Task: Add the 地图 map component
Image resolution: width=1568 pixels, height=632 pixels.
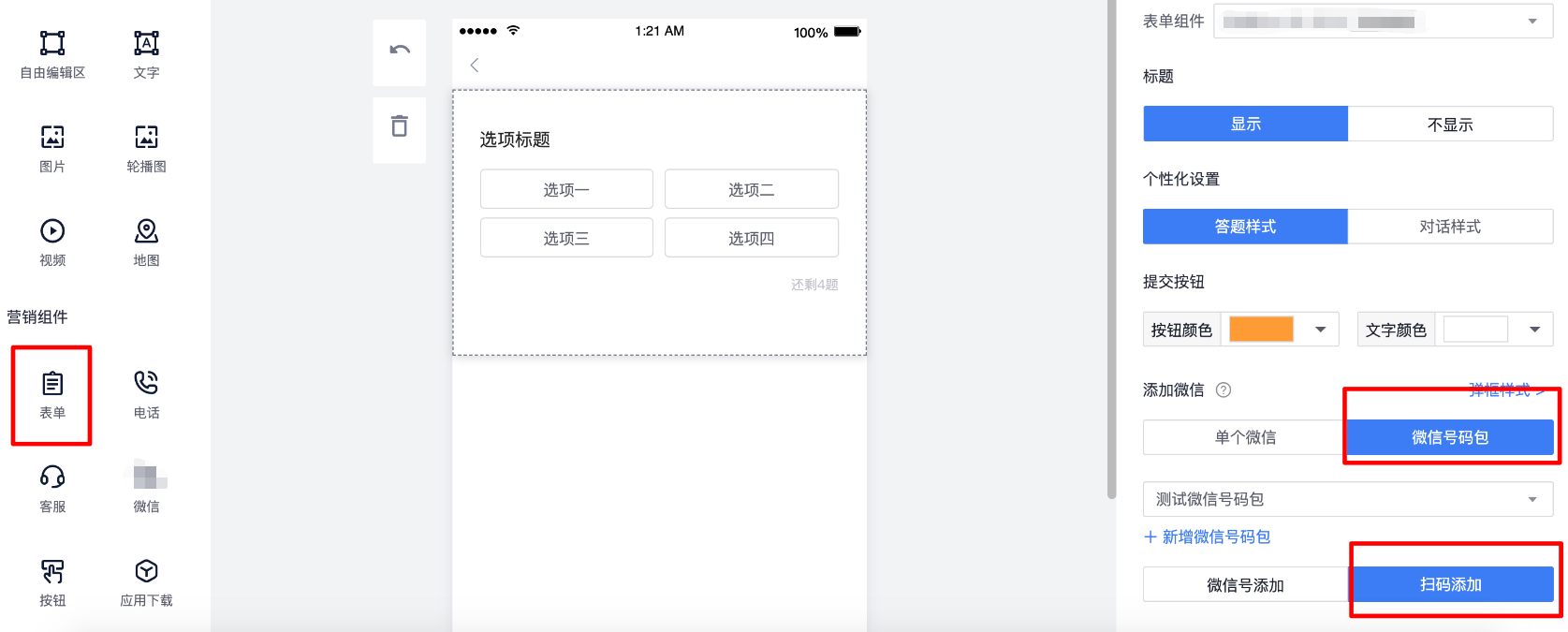Action: [x=146, y=242]
